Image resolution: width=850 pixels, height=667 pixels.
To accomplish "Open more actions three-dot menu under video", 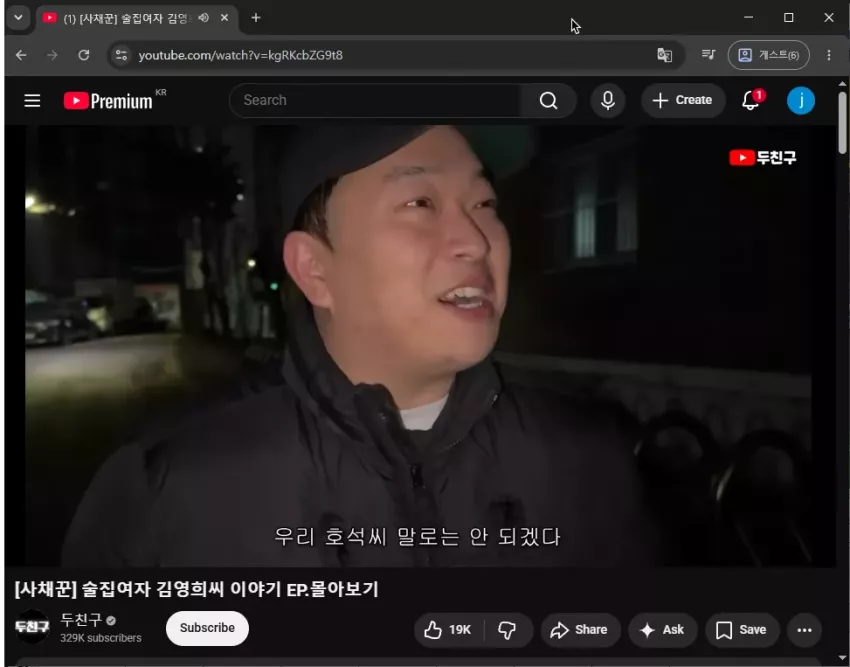I will pos(804,630).
